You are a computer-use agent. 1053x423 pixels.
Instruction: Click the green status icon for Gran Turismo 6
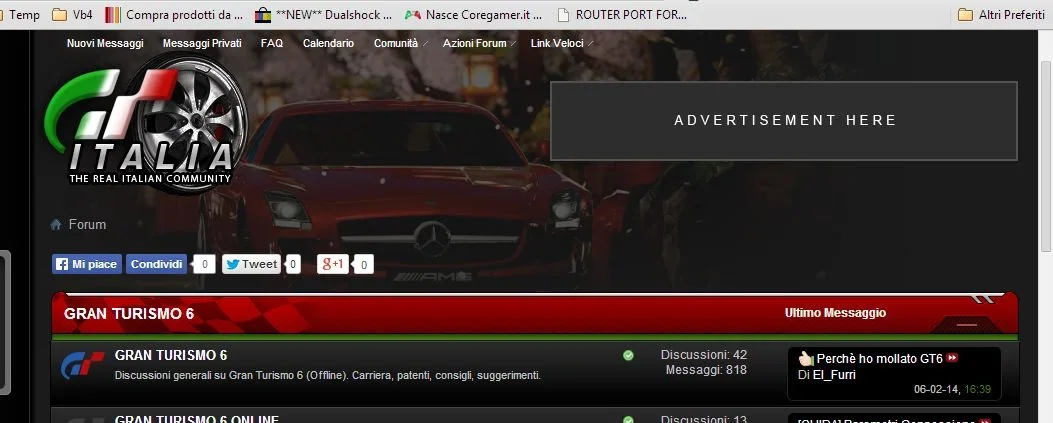[628, 355]
